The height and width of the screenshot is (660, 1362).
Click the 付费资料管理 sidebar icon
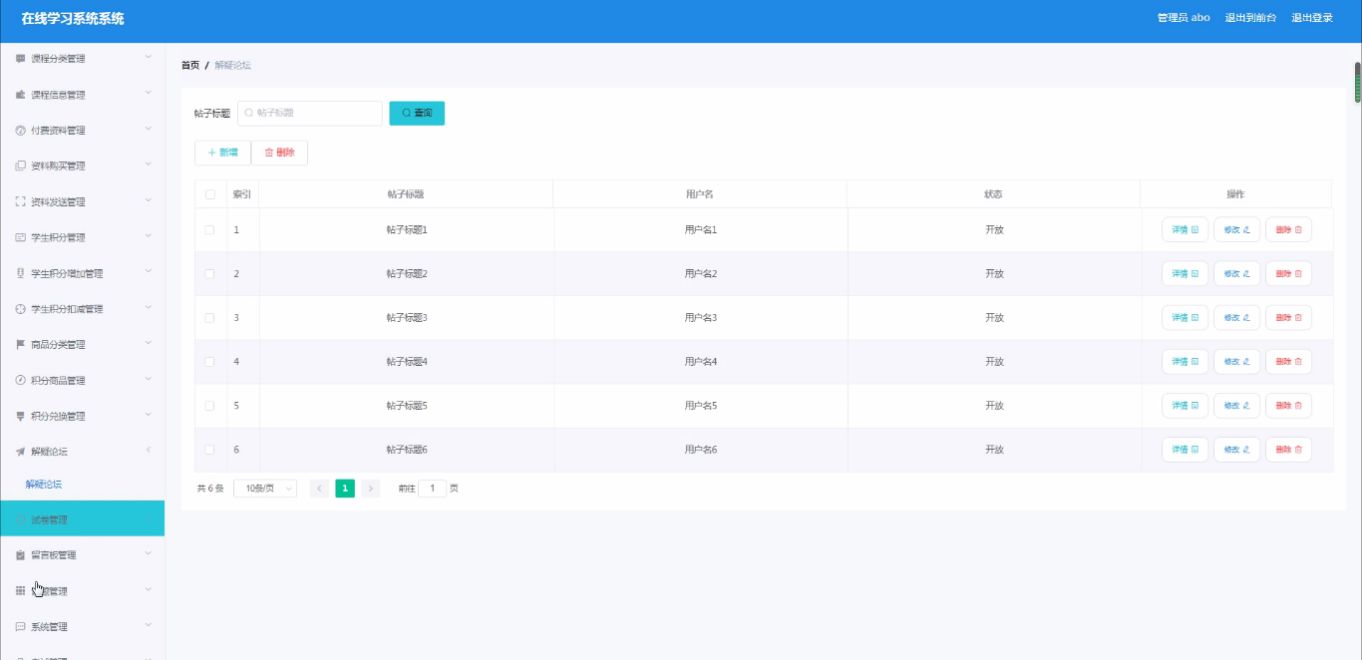(20, 131)
